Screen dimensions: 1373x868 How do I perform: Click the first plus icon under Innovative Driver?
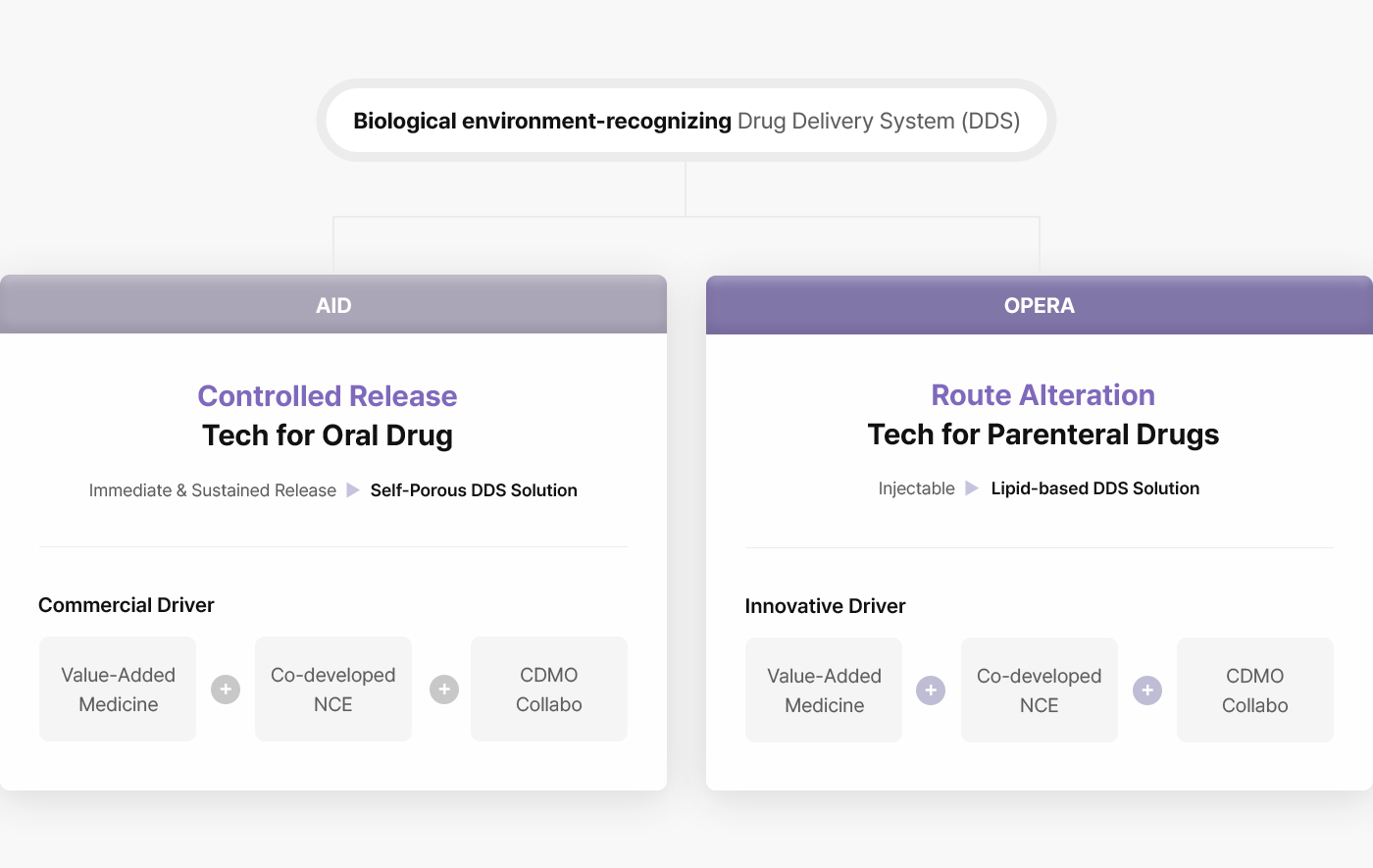(x=931, y=690)
